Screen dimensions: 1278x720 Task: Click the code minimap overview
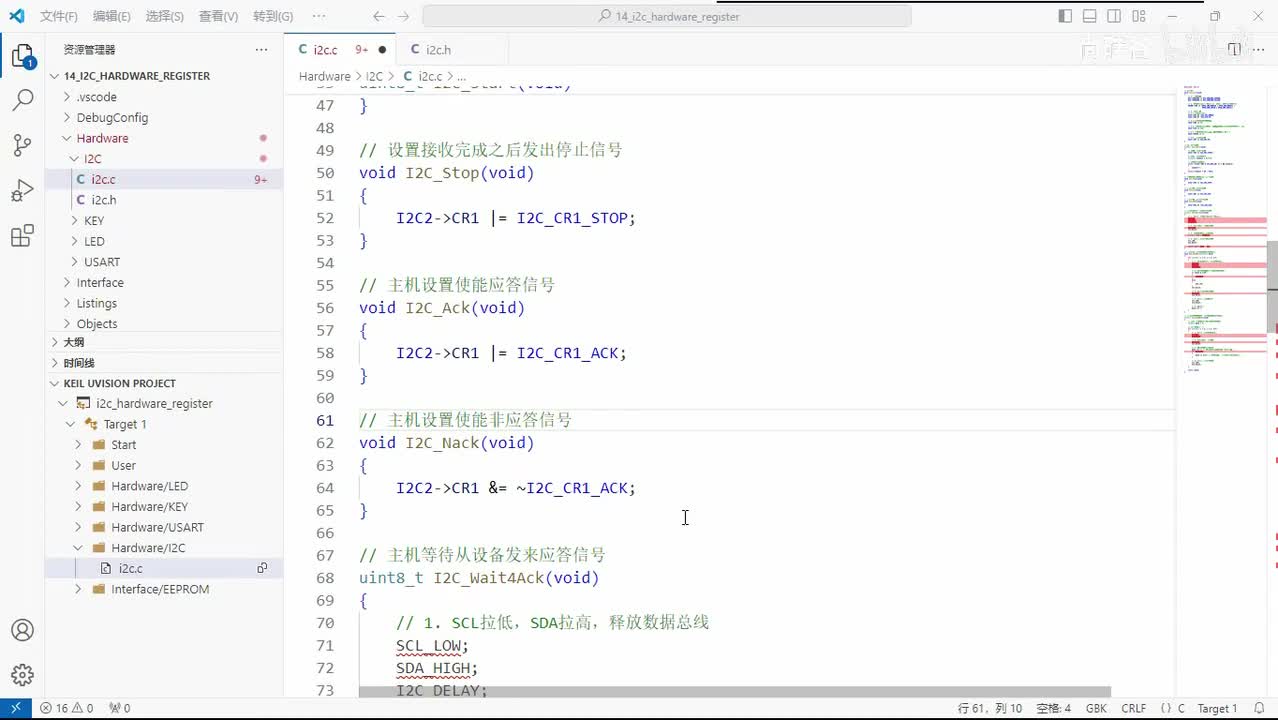1222,230
